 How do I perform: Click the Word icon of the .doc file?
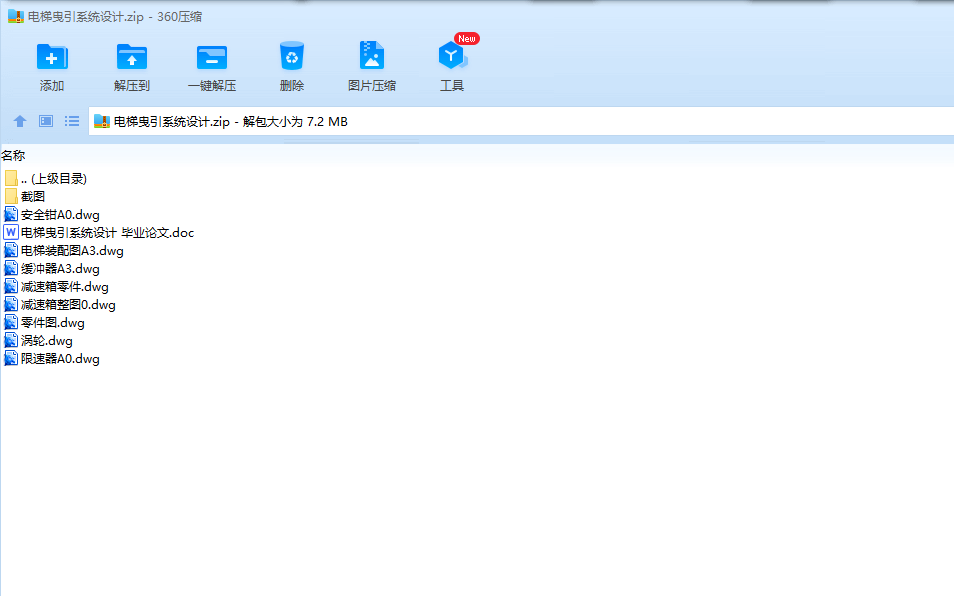pos(10,232)
